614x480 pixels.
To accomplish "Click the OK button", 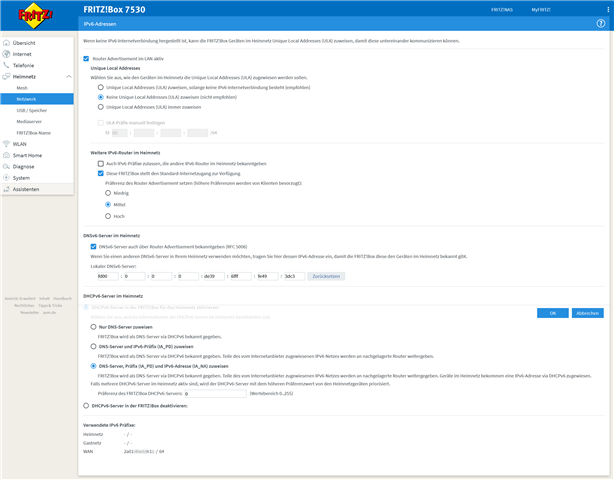I will (553, 313).
